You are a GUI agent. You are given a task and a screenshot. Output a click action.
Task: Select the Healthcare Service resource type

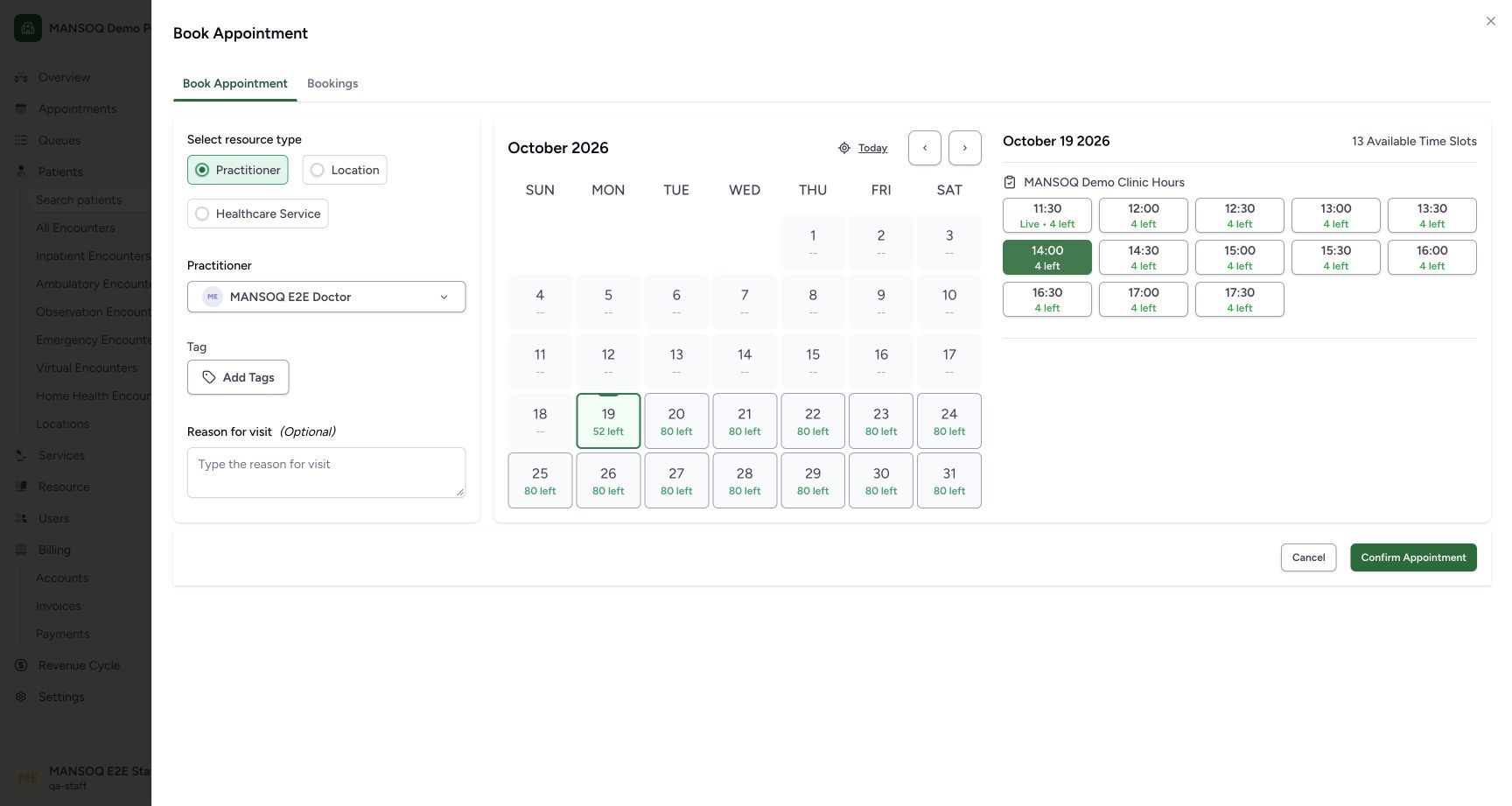257,214
